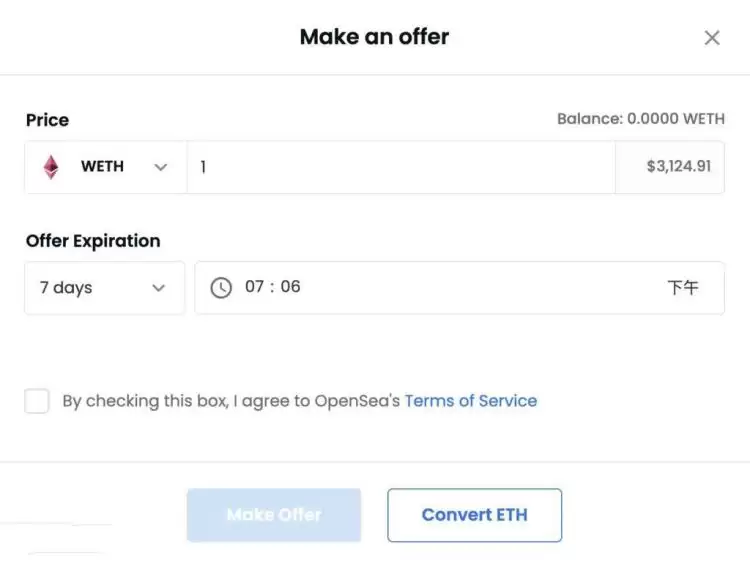Toggle the 下午 AM/PM period selector

tap(683, 288)
